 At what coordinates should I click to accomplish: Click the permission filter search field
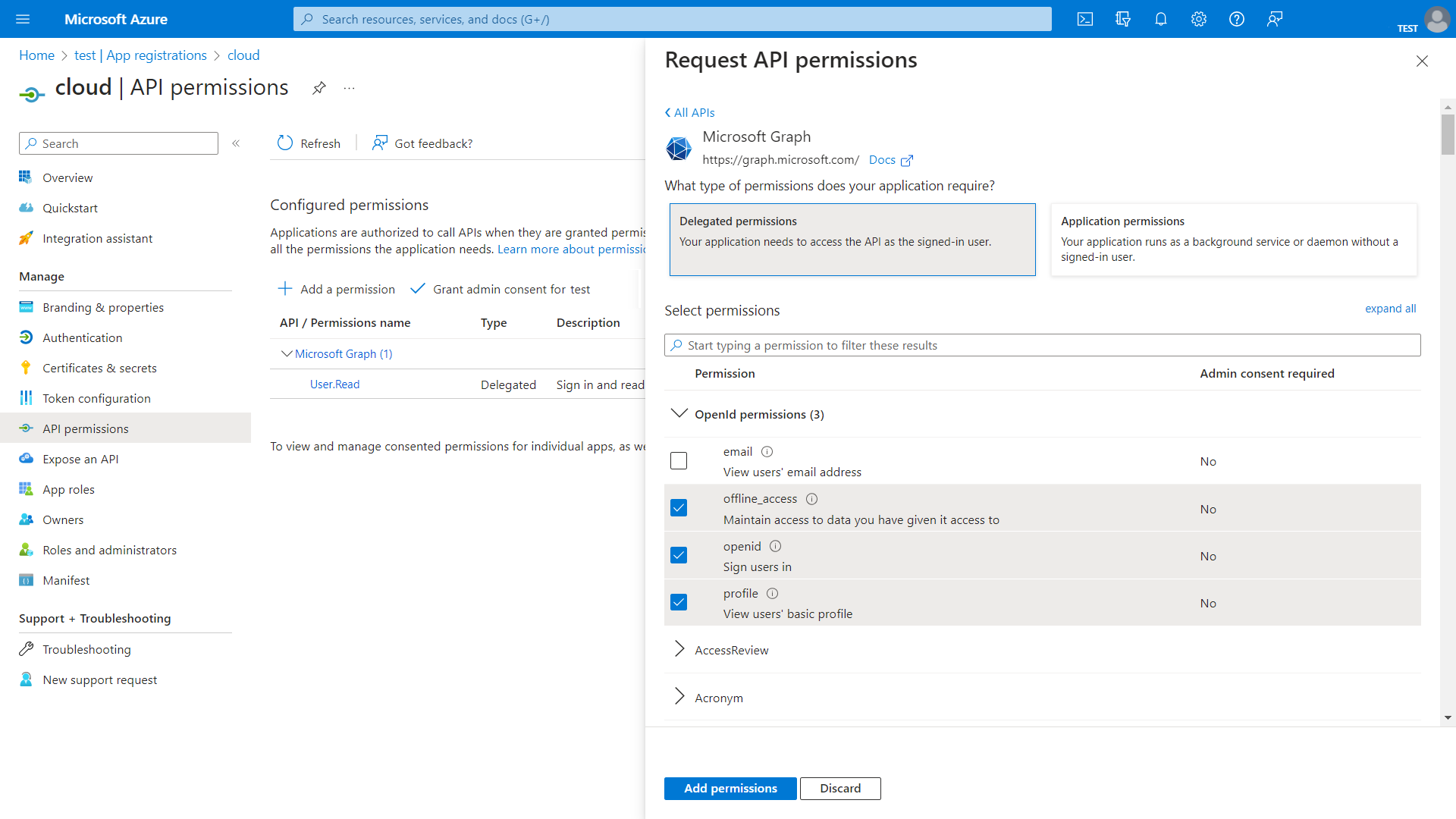point(1042,345)
